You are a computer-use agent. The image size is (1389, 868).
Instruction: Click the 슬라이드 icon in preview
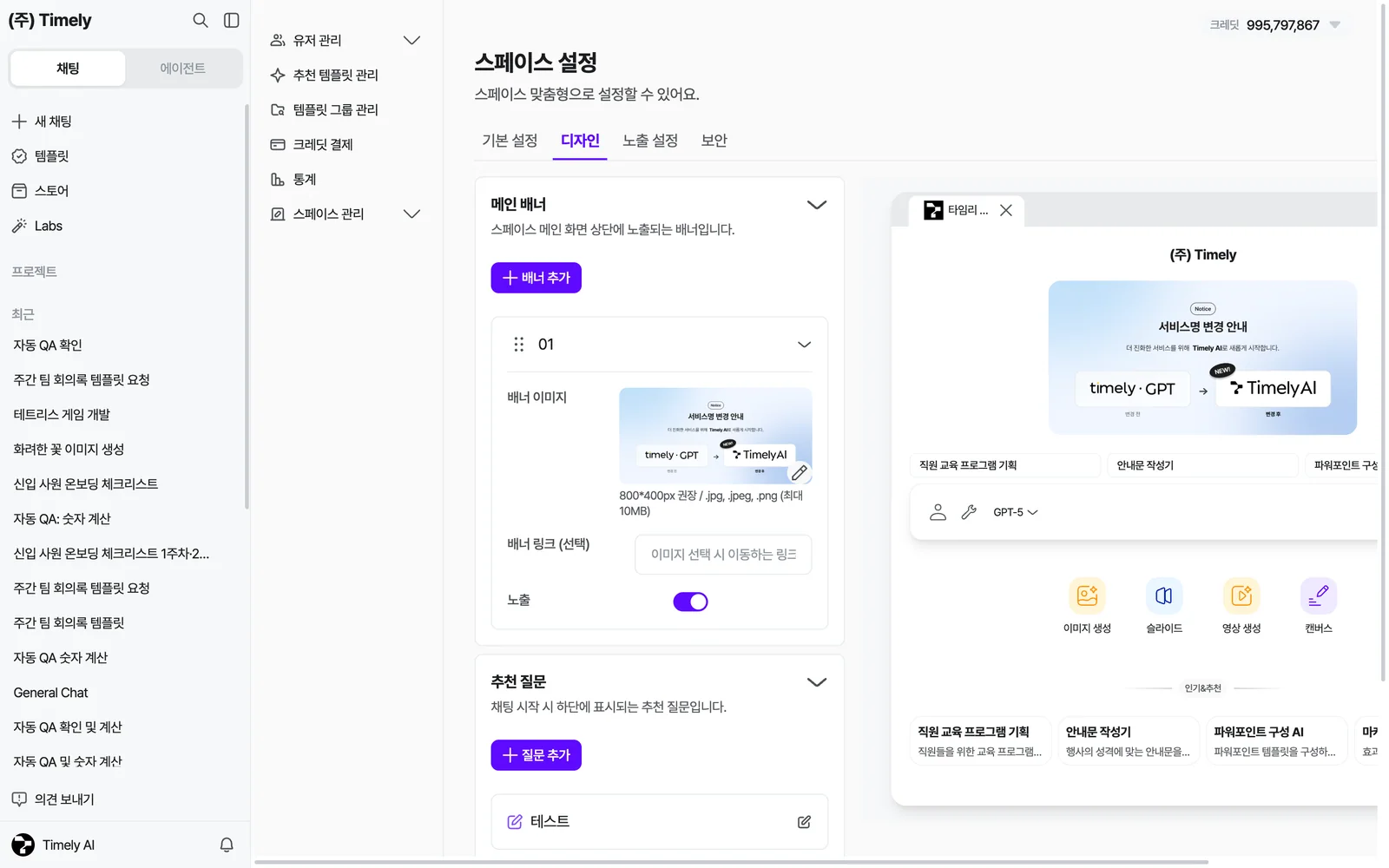1164,595
